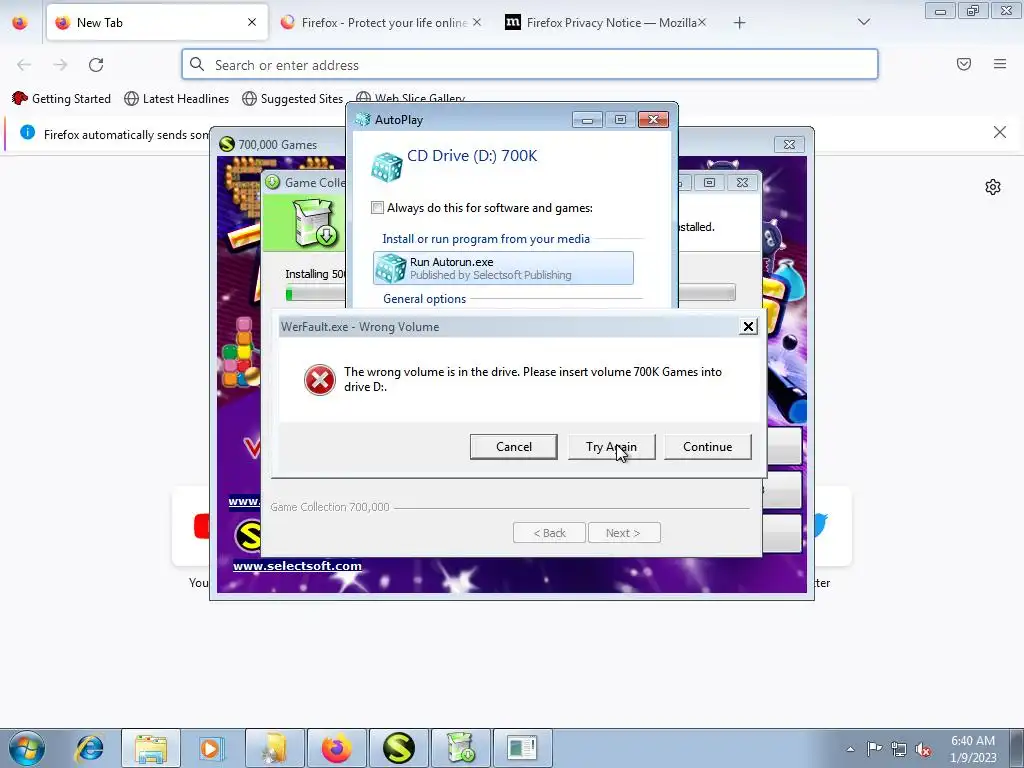Go back in Firefox navigation
Image resolution: width=1024 pixels, height=768 pixels.
pos(24,65)
